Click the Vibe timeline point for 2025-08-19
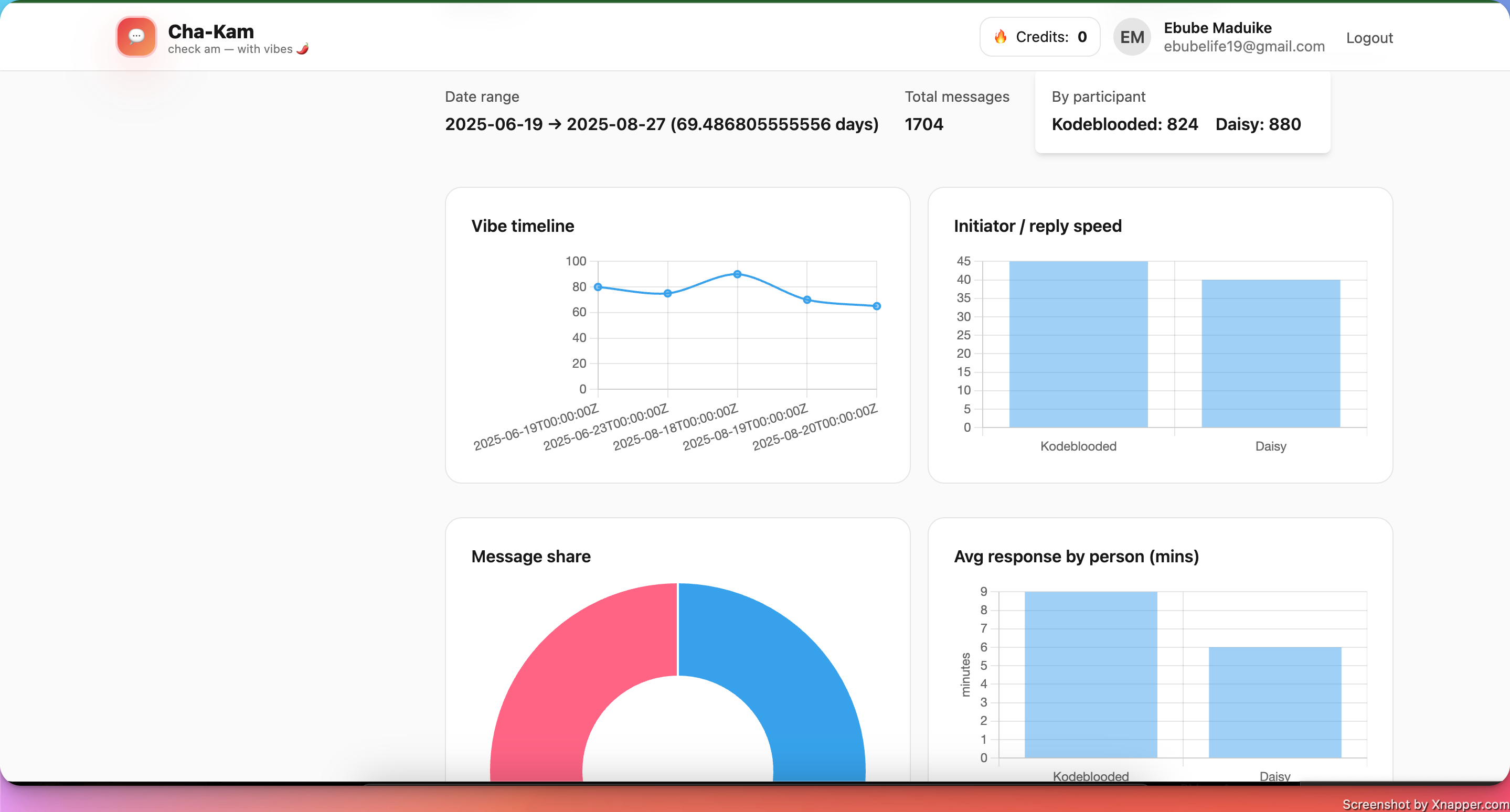This screenshot has height=812, width=1510. click(x=807, y=300)
